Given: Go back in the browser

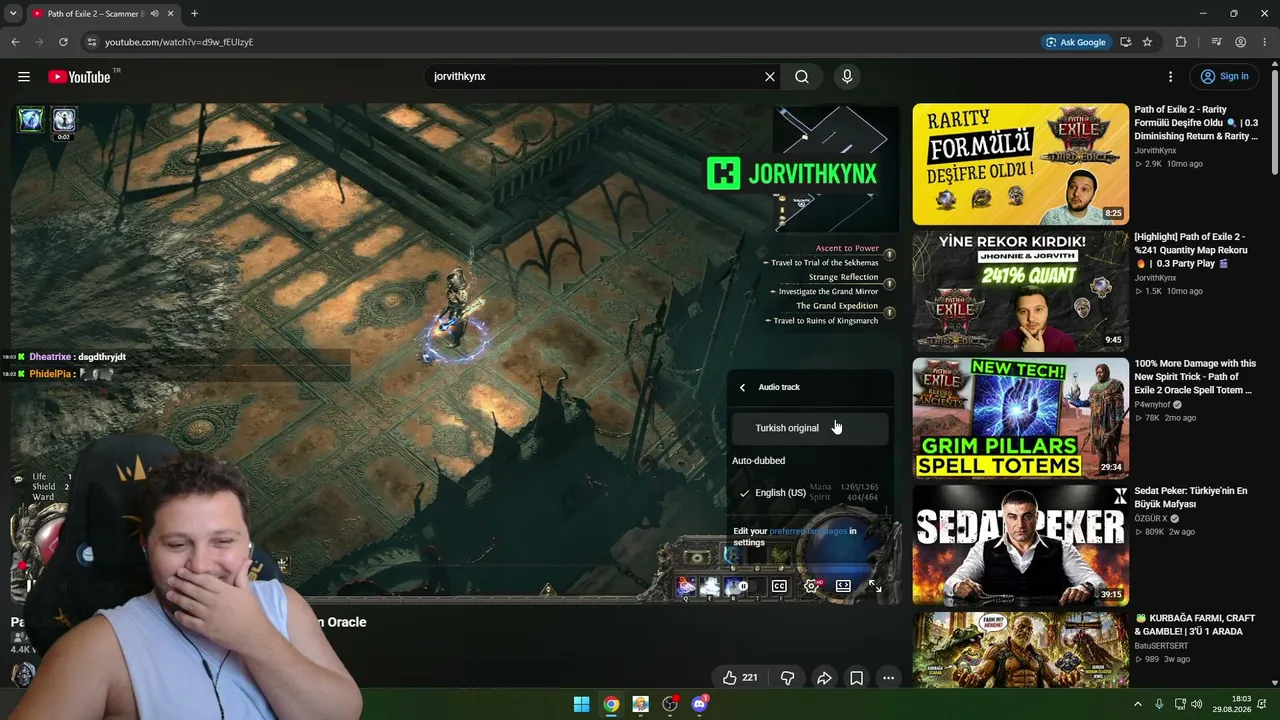Looking at the screenshot, I should tap(15, 42).
